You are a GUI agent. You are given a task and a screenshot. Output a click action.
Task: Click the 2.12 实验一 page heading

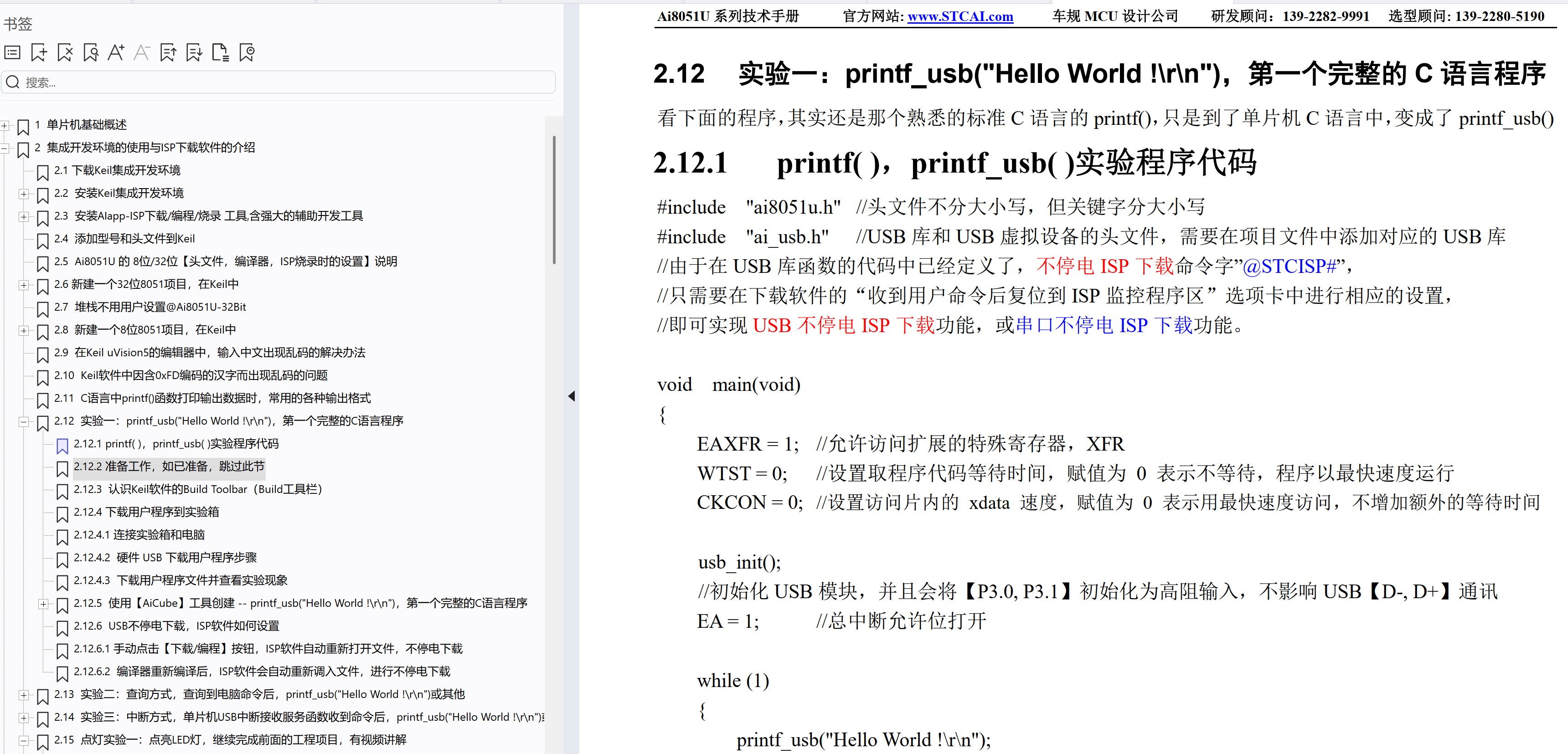pos(1099,74)
